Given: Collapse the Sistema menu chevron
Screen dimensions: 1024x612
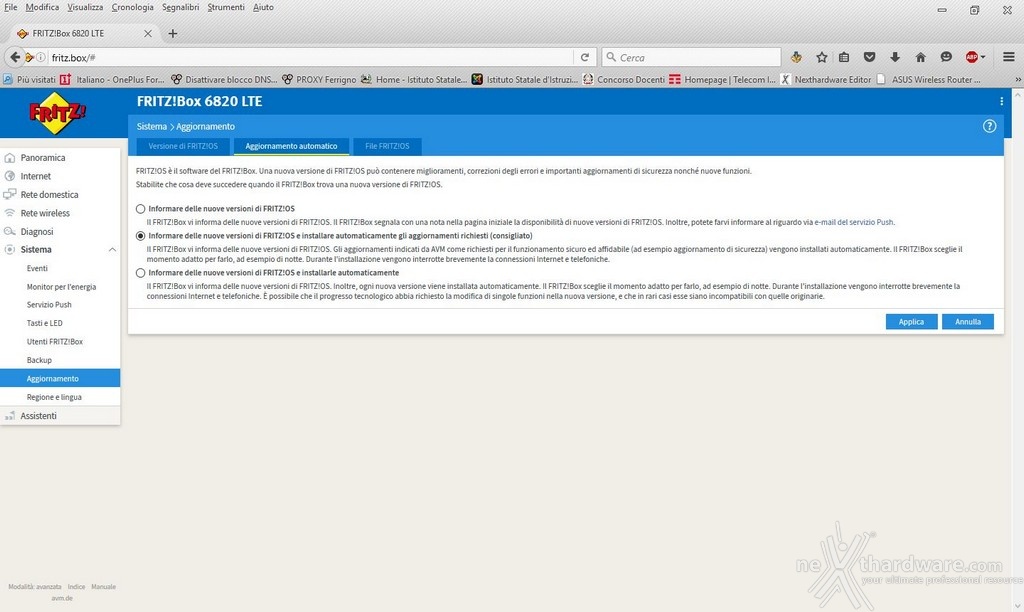Looking at the screenshot, I should [112, 250].
